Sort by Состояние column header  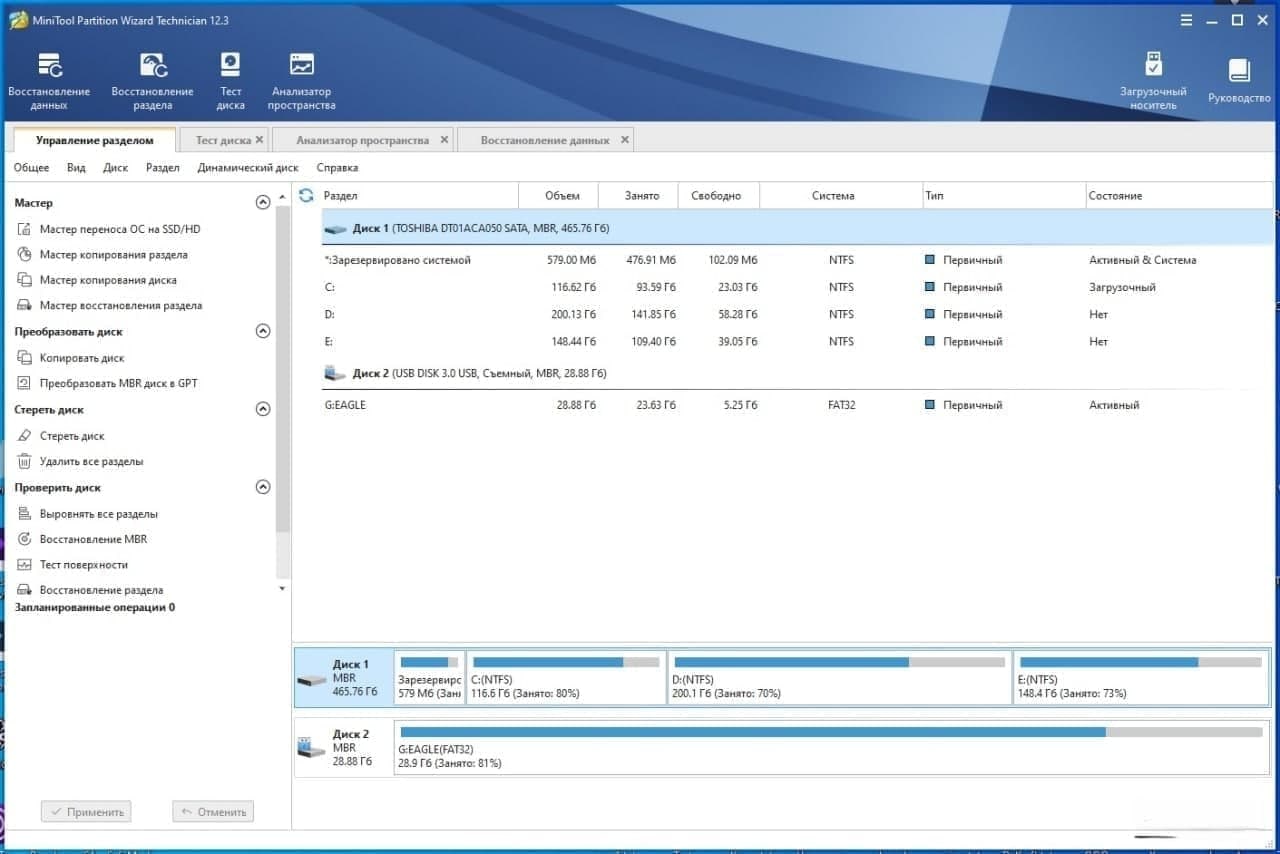point(1179,196)
